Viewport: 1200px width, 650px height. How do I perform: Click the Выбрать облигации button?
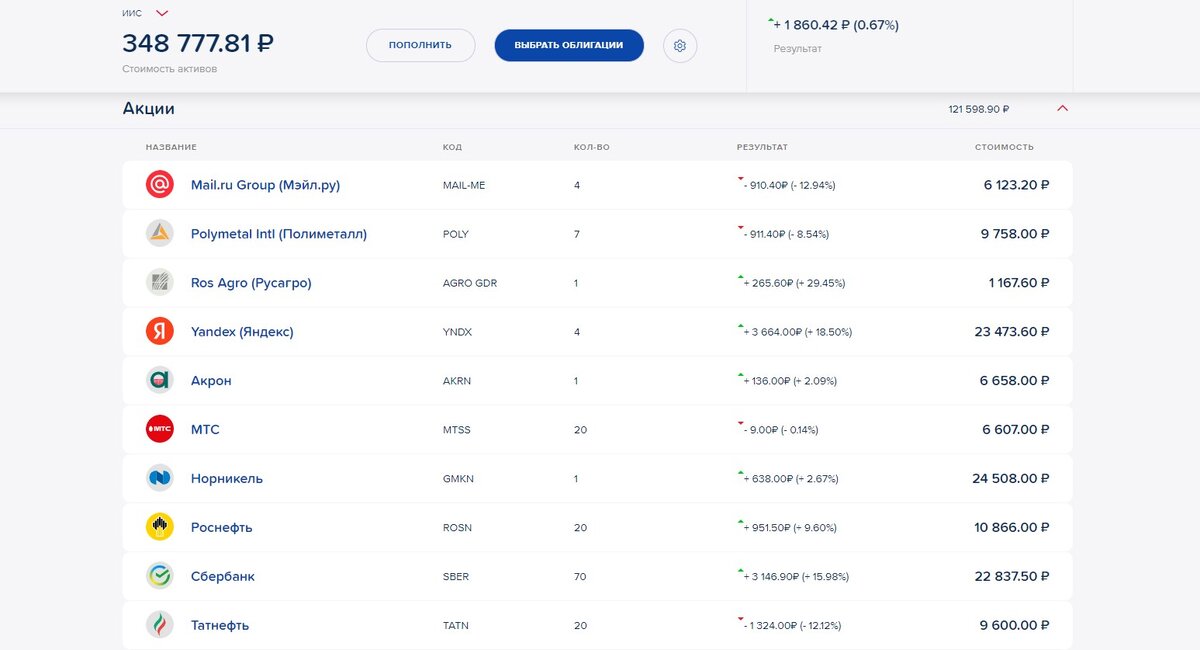pos(569,45)
